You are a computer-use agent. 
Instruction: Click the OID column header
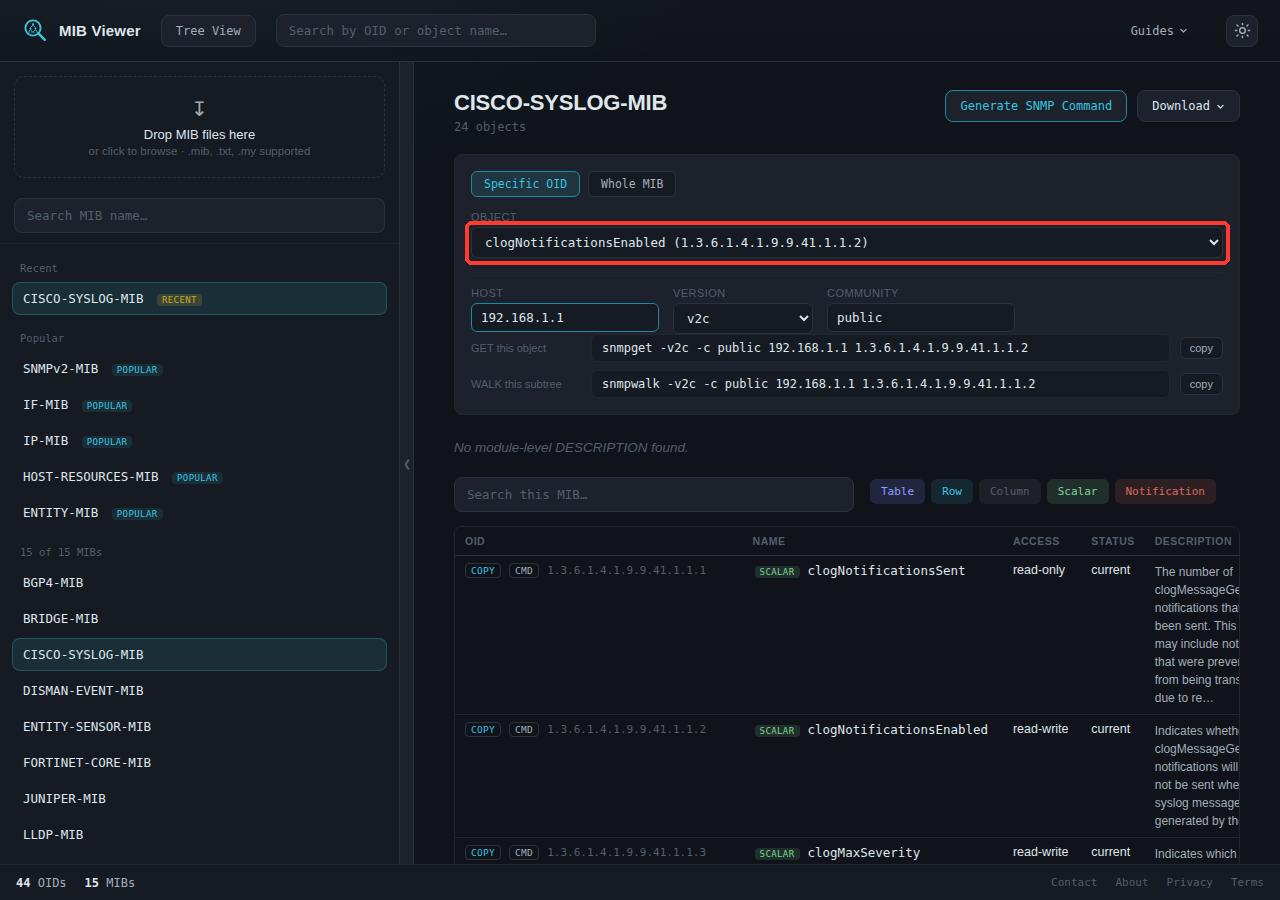click(475, 541)
